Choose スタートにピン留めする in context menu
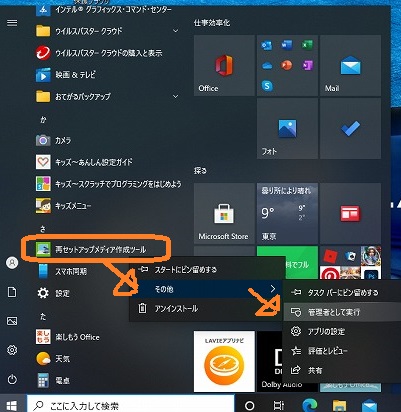The height and width of the screenshot is (412, 401). coord(207,269)
